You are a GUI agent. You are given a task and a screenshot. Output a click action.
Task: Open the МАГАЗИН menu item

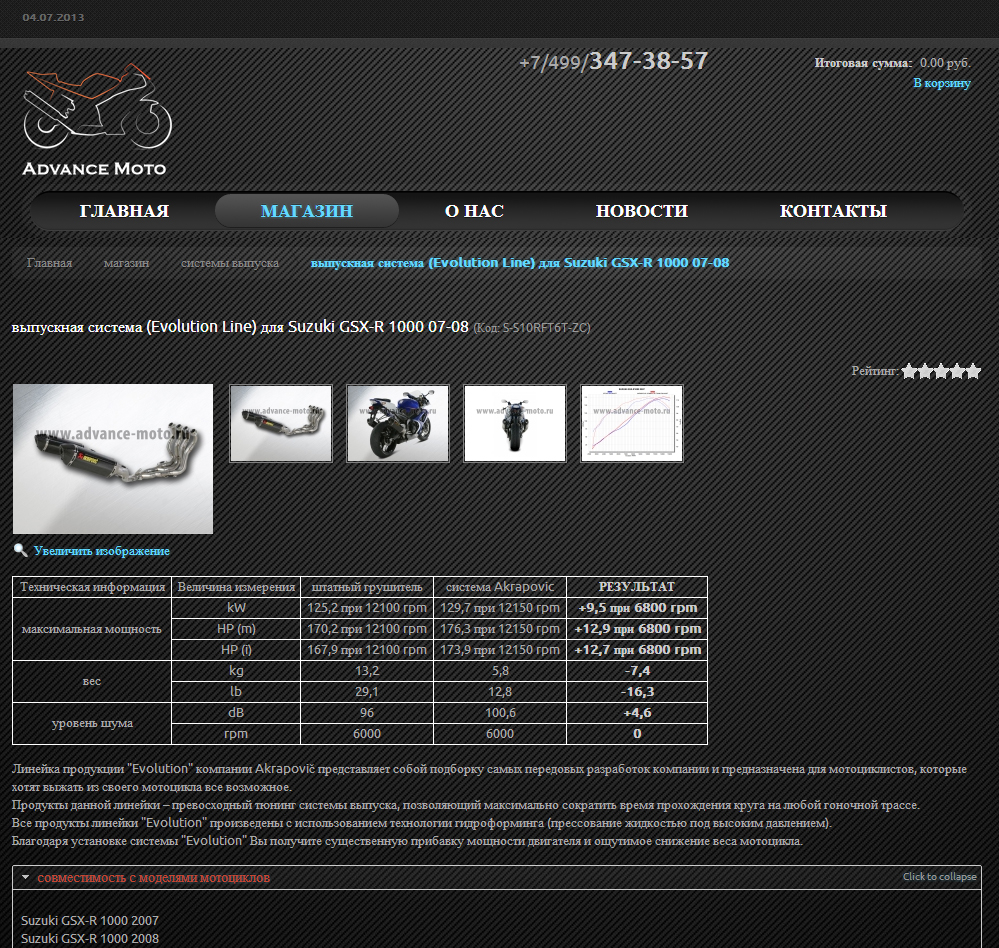pos(306,211)
